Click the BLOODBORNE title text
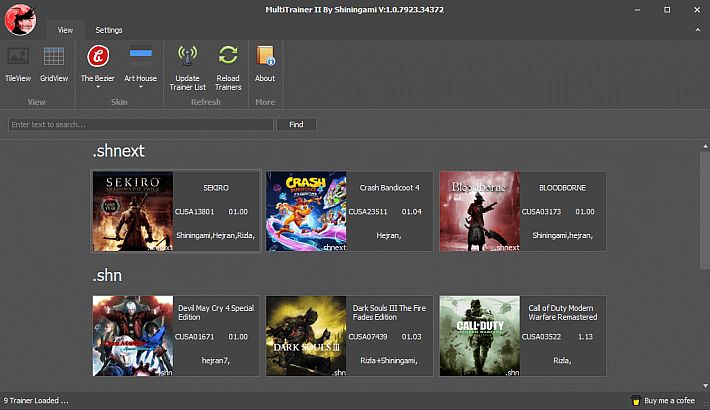 tap(562, 188)
